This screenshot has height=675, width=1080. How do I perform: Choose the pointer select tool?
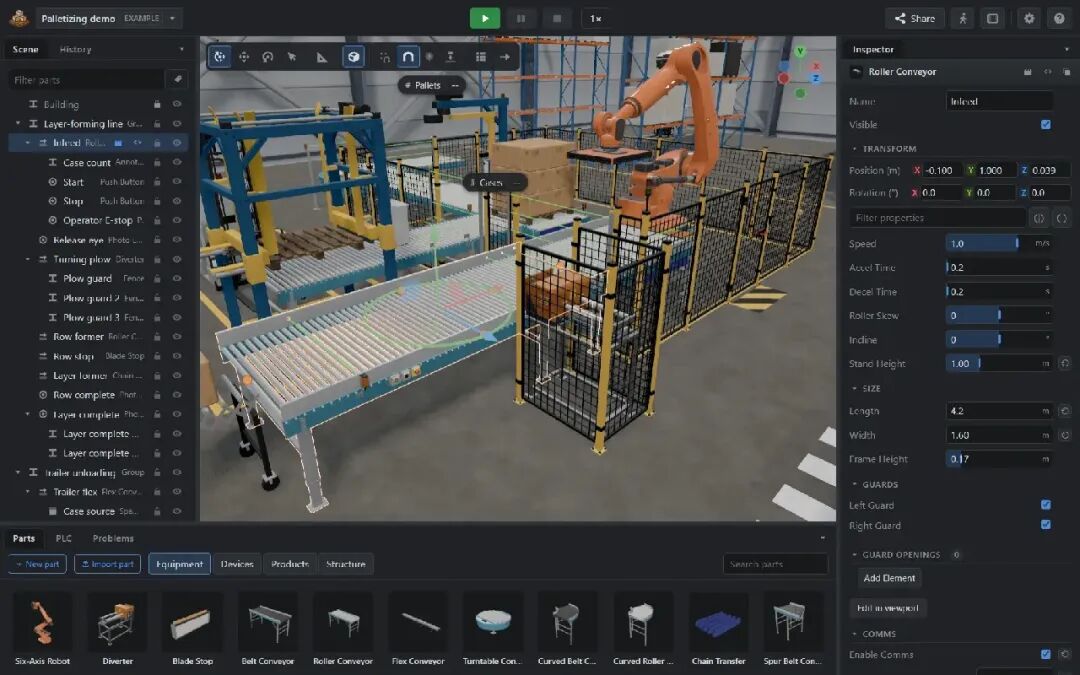tap(292, 57)
